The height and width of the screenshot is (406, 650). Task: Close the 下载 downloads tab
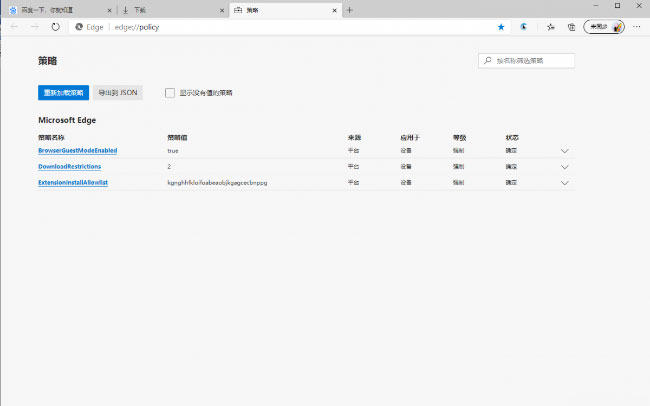pyautogui.click(x=222, y=10)
